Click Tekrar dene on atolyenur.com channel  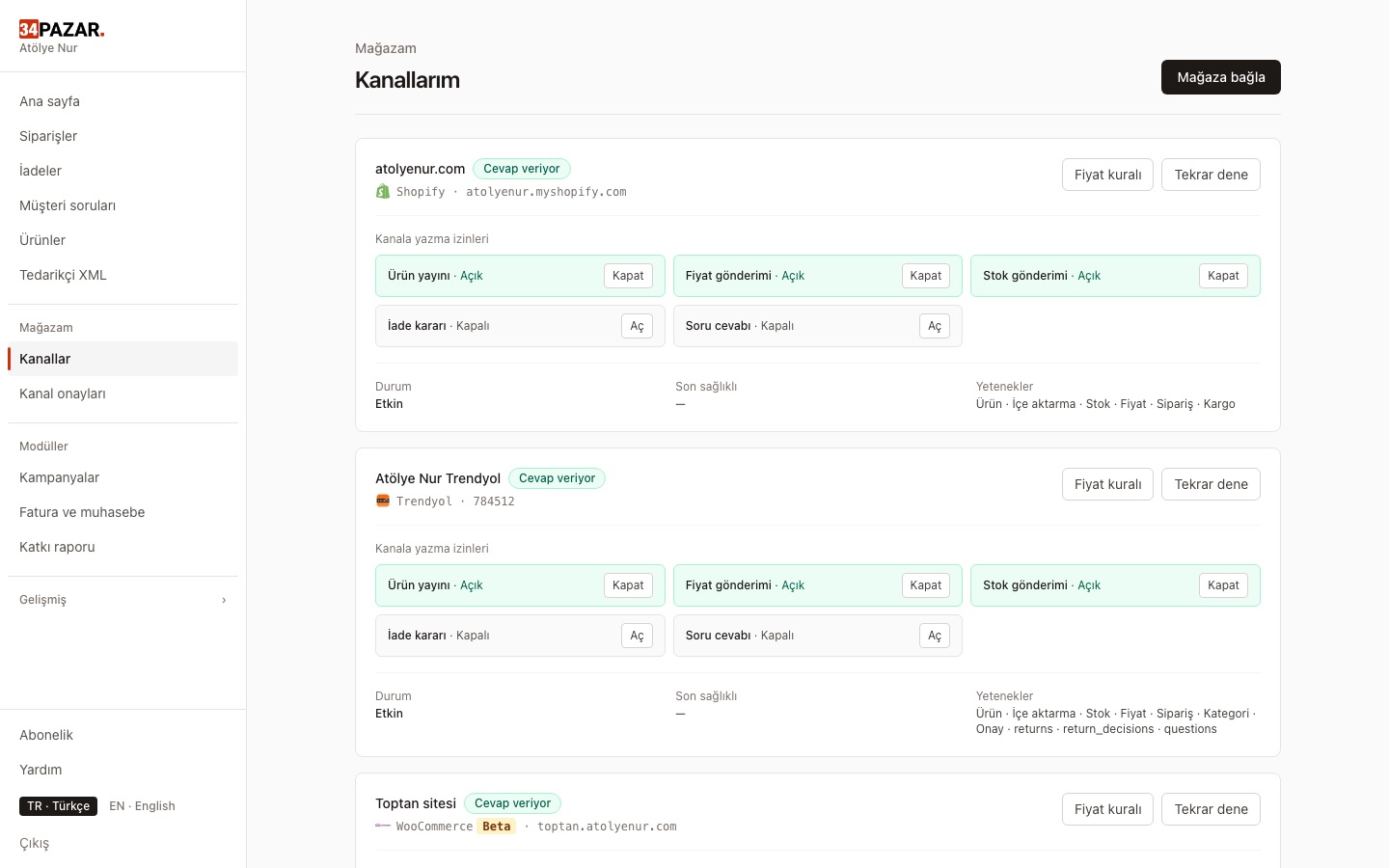click(1211, 175)
